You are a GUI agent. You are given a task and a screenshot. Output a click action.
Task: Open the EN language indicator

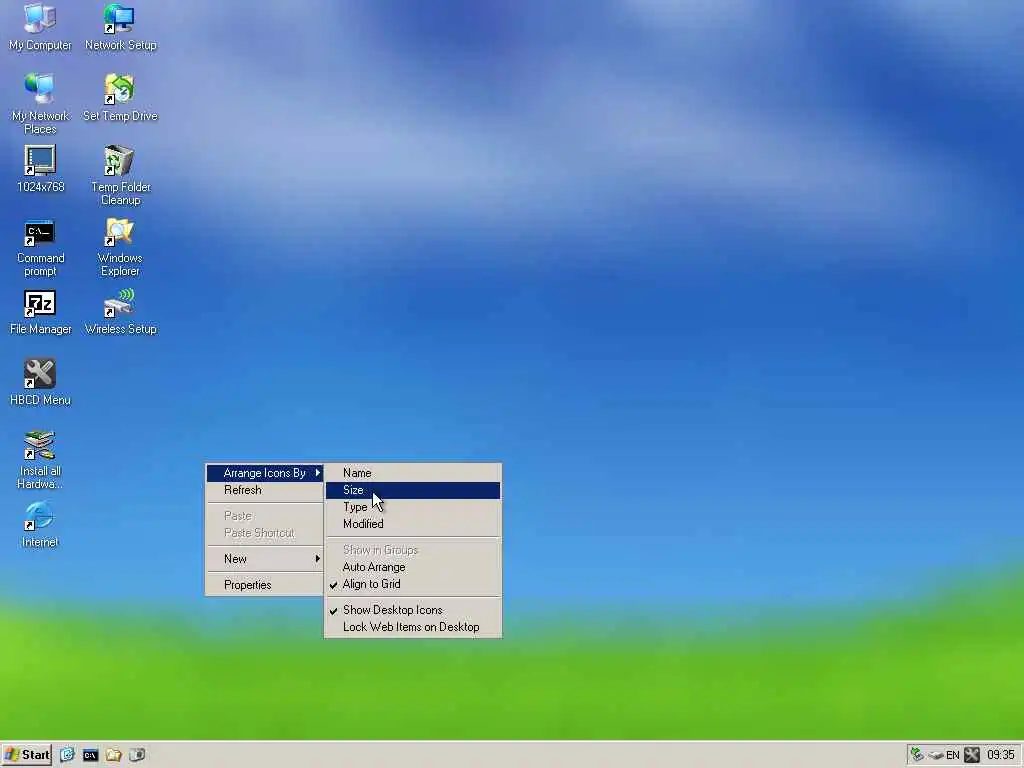[x=953, y=756]
